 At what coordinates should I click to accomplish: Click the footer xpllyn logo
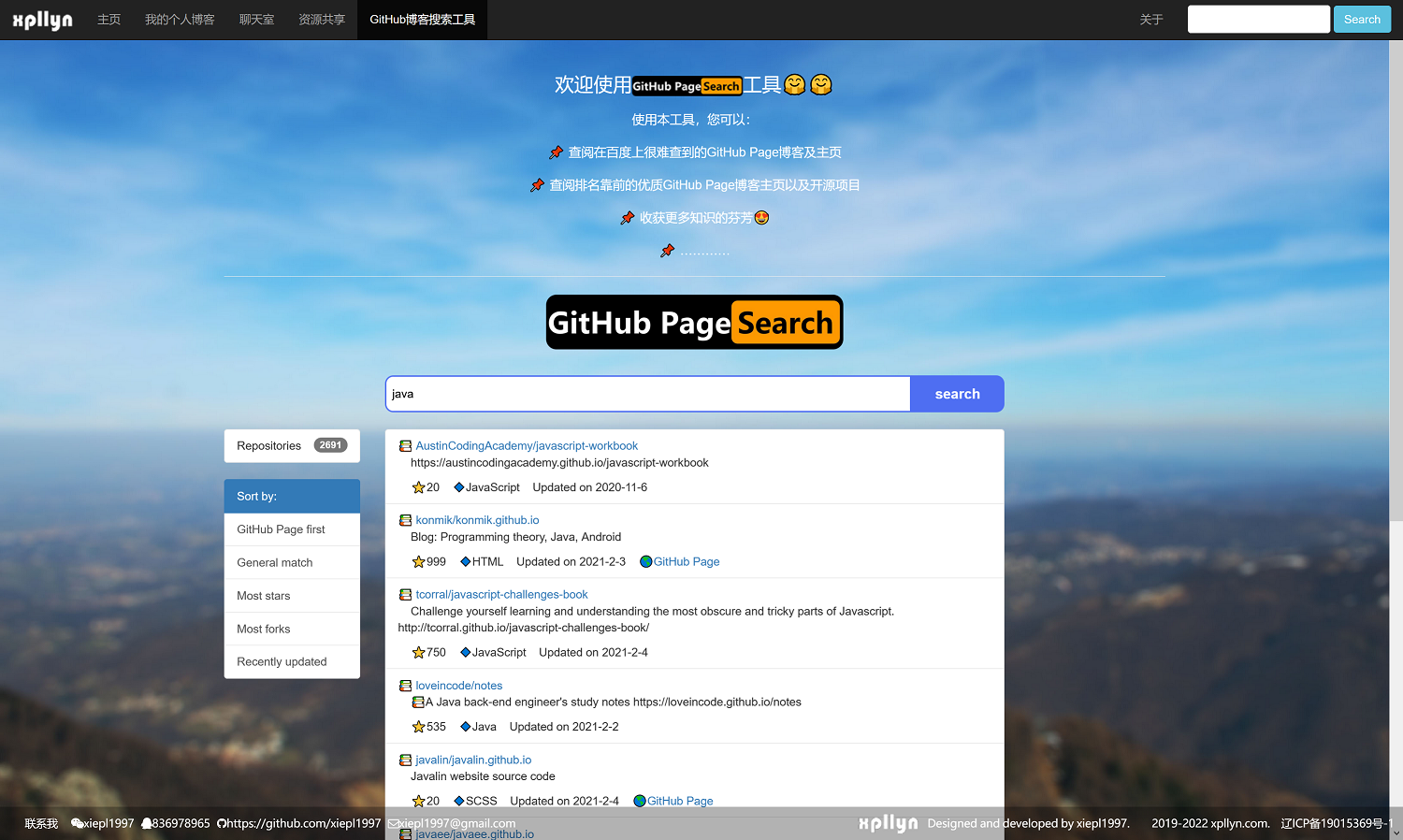click(888, 823)
